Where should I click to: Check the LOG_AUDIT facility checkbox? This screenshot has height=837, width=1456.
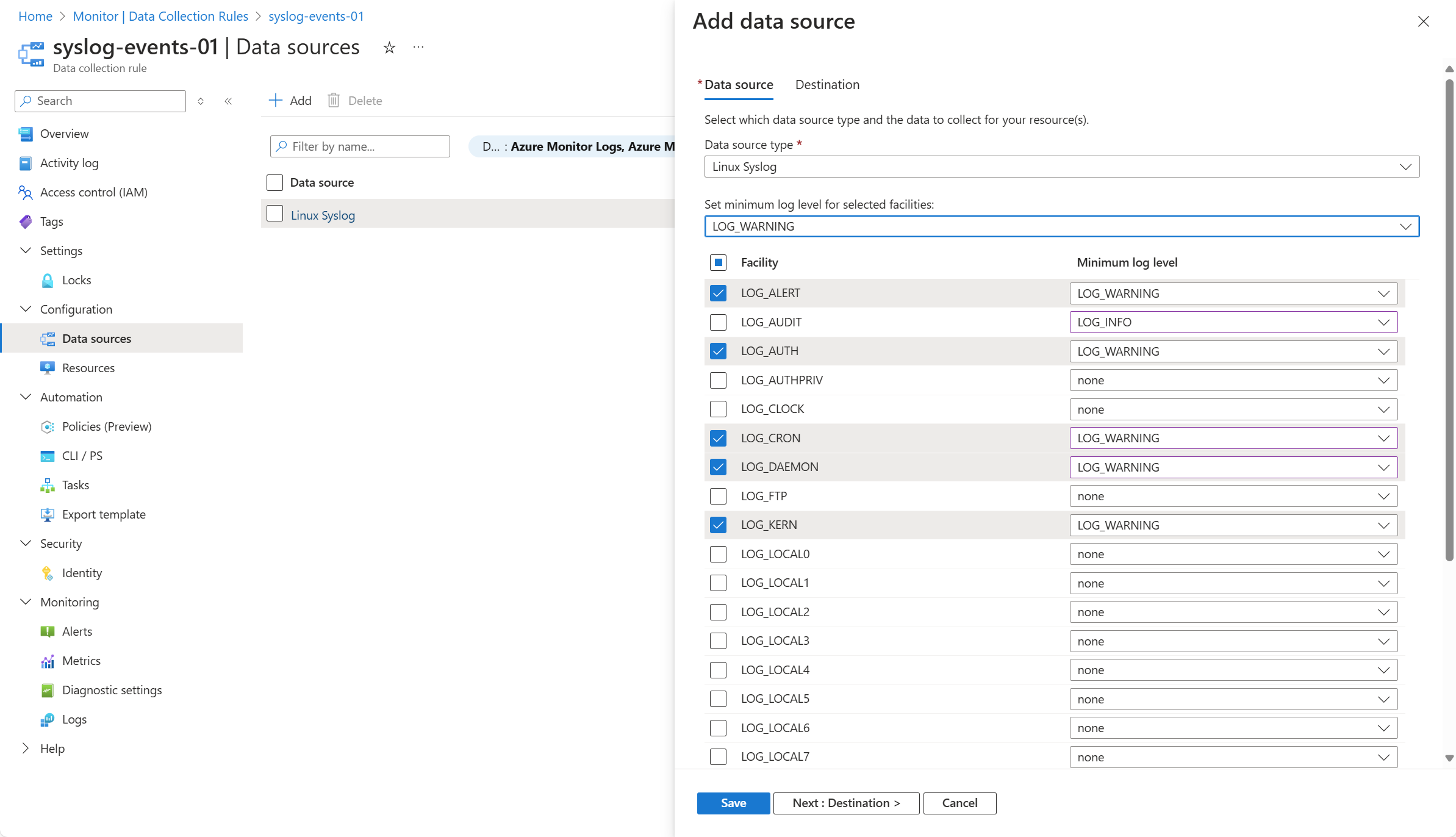(718, 322)
